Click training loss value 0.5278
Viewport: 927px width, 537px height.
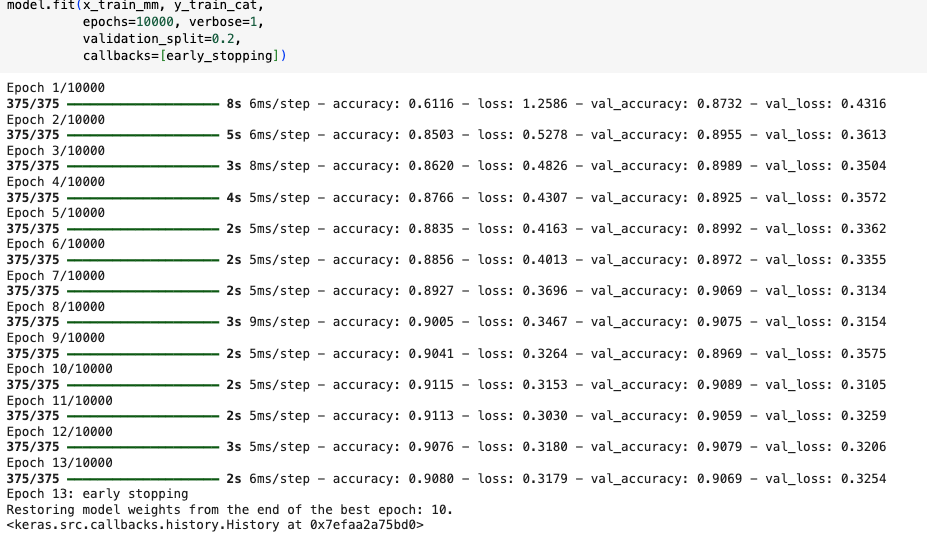tap(544, 135)
